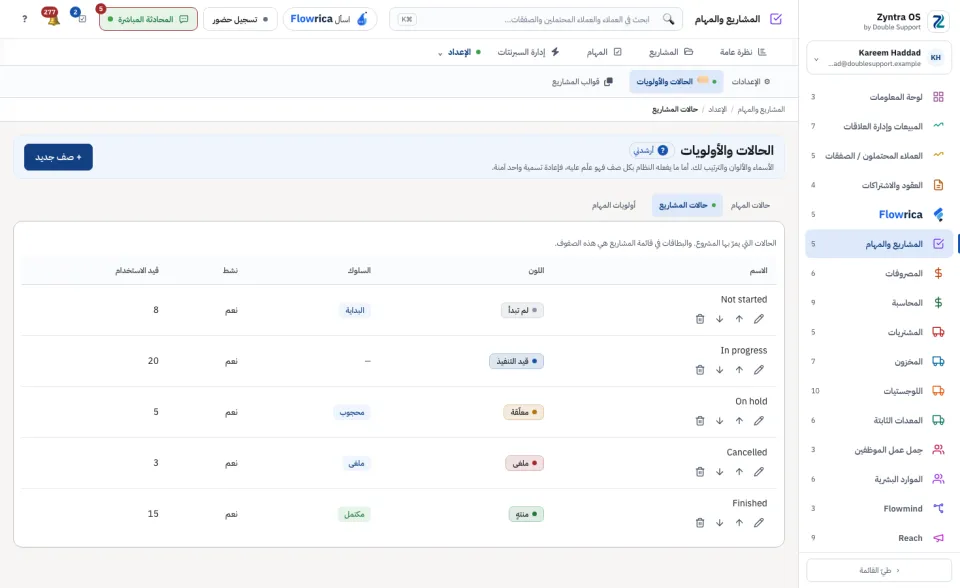Switch to أولويات المهام tab
The width and height of the screenshot is (960, 588).
coord(613,205)
